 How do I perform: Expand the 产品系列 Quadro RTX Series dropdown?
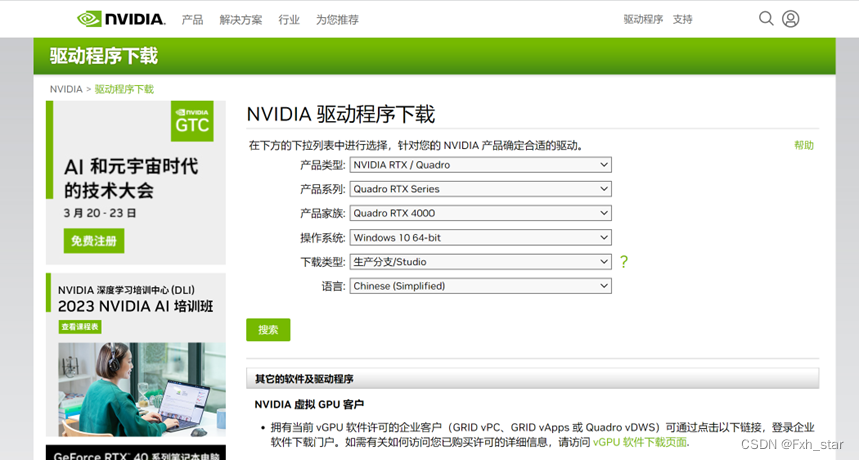click(x=480, y=189)
